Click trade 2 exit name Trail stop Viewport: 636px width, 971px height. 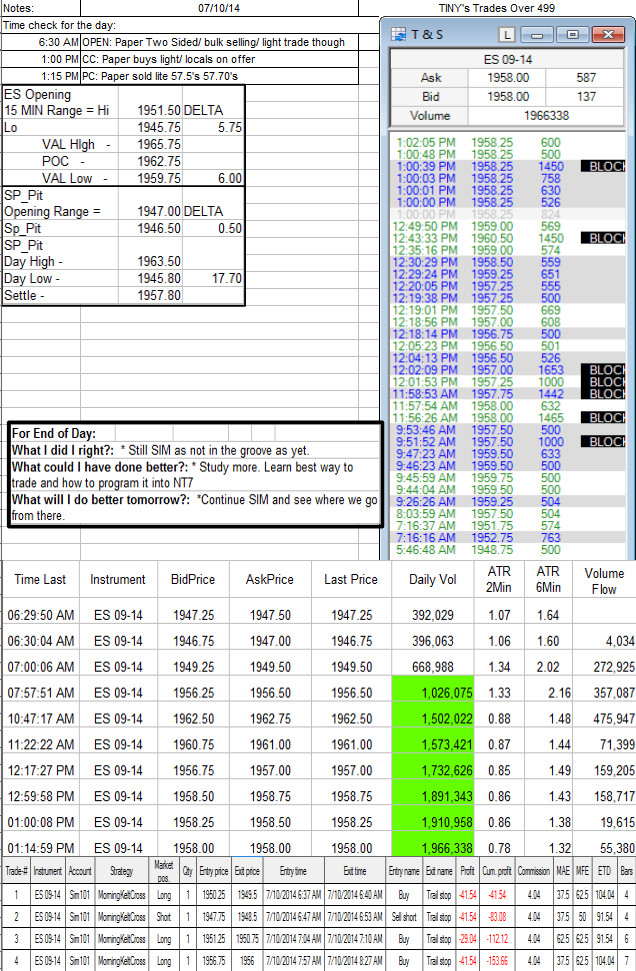point(439,917)
